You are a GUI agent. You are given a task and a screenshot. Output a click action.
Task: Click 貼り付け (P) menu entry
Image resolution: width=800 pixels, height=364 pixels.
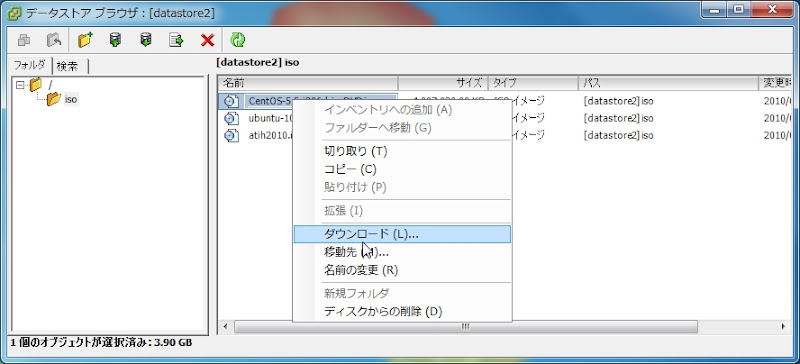pyautogui.click(x=402, y=187)
